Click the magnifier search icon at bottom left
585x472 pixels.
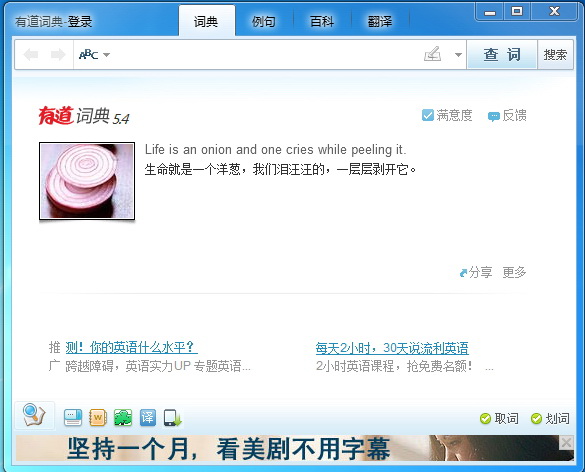[34, 416]
